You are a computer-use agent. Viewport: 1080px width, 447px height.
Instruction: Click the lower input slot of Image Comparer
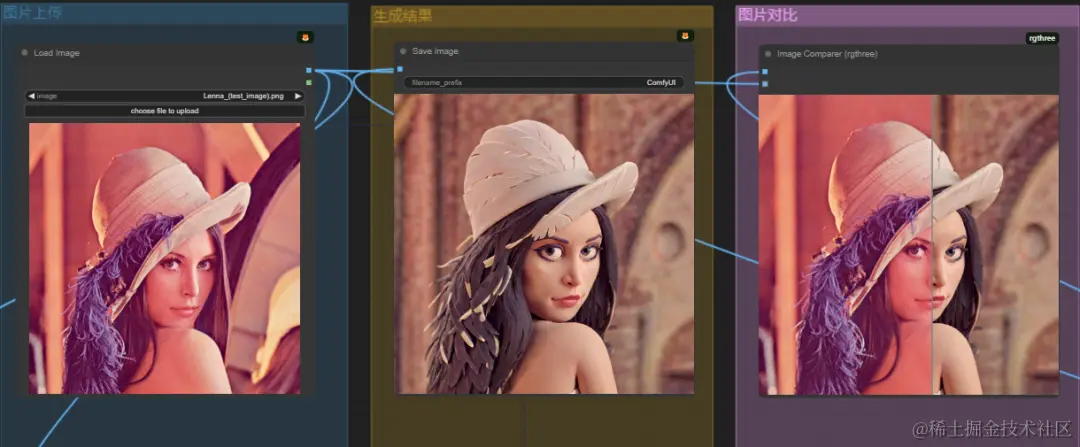(765, 84)
